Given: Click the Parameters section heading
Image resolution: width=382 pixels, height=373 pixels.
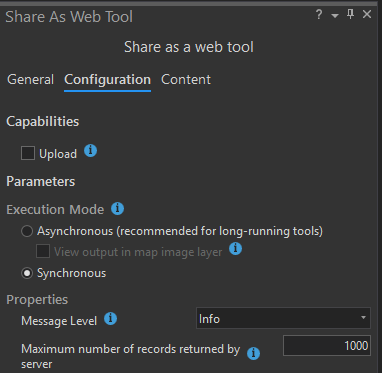Looking at the screenshot, I should tap(41, 182).
